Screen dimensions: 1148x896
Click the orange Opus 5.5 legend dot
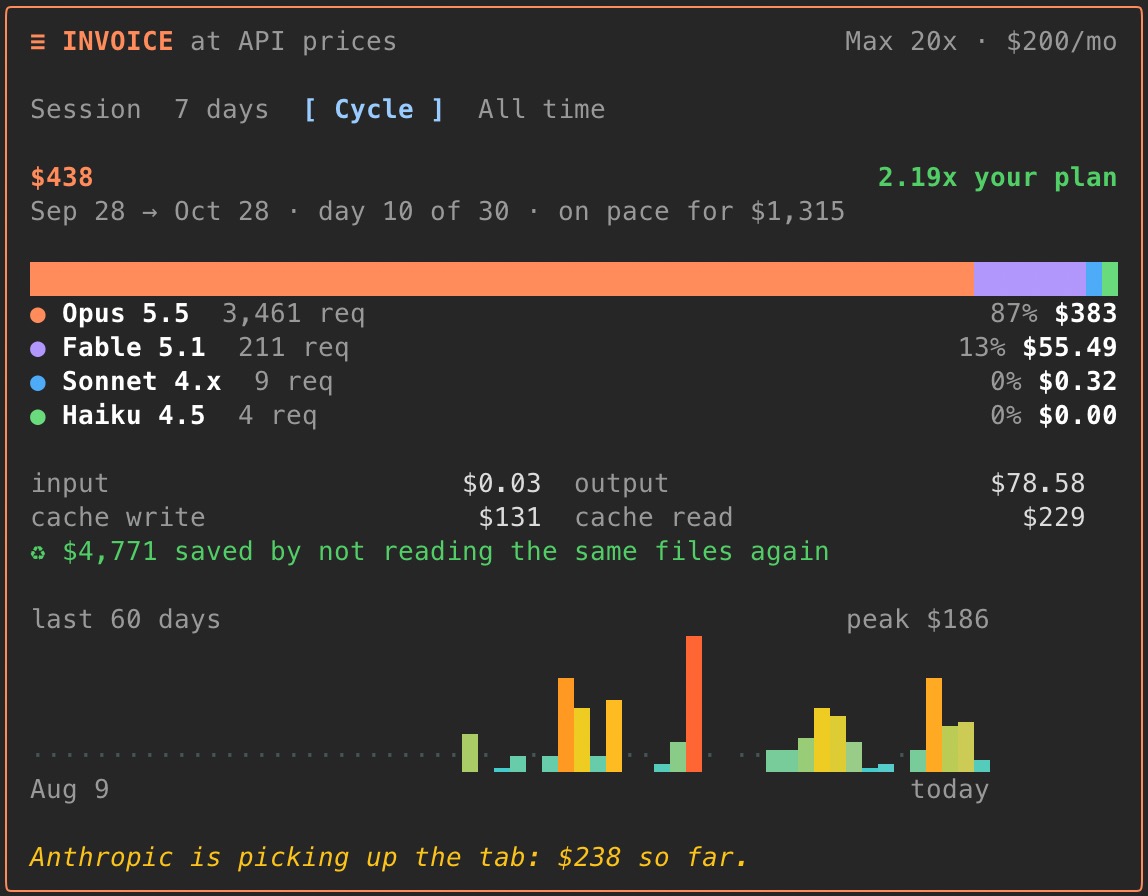point(38,315)
